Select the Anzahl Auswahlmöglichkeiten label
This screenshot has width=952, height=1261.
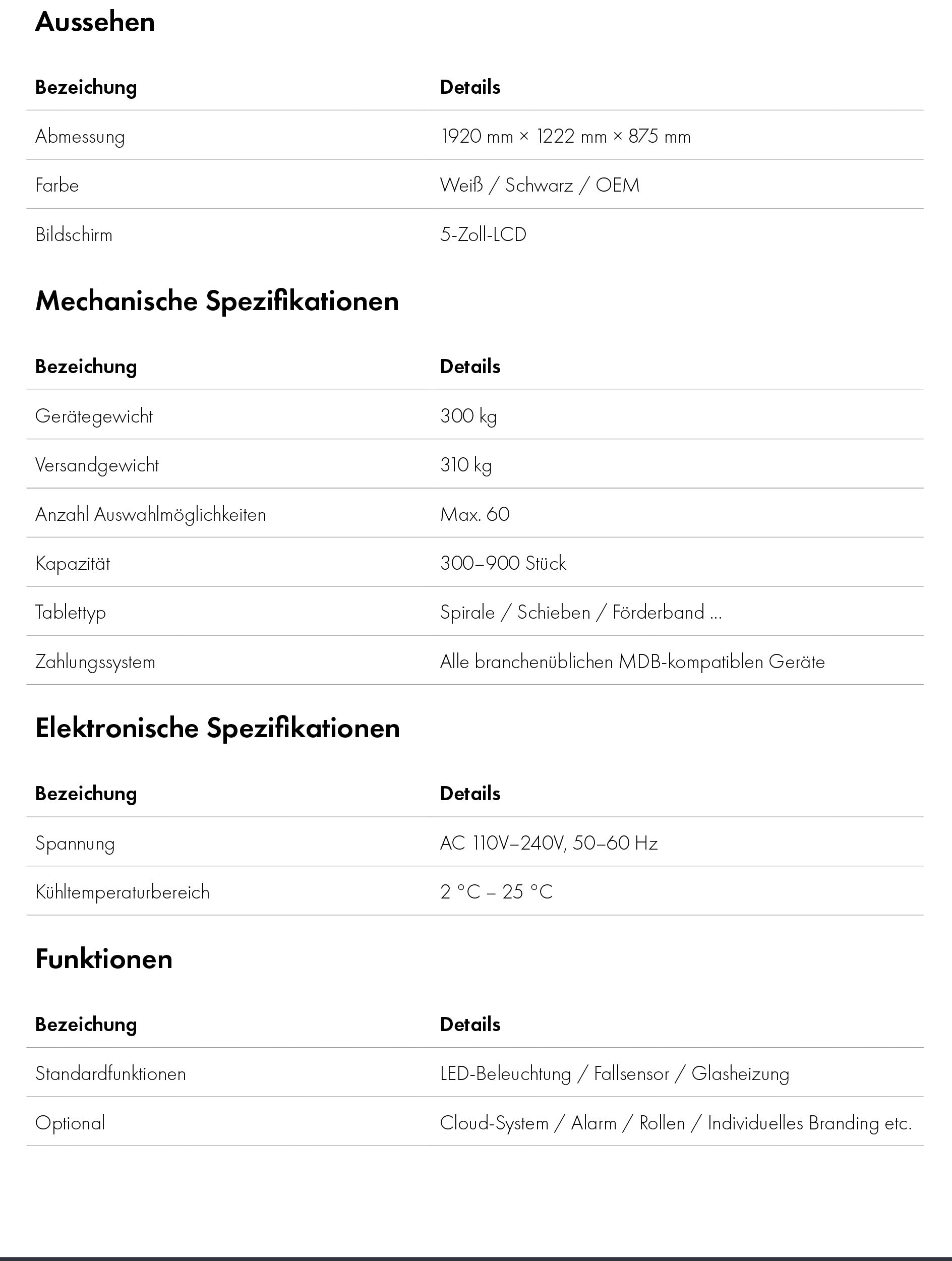[x=150, y=514]
